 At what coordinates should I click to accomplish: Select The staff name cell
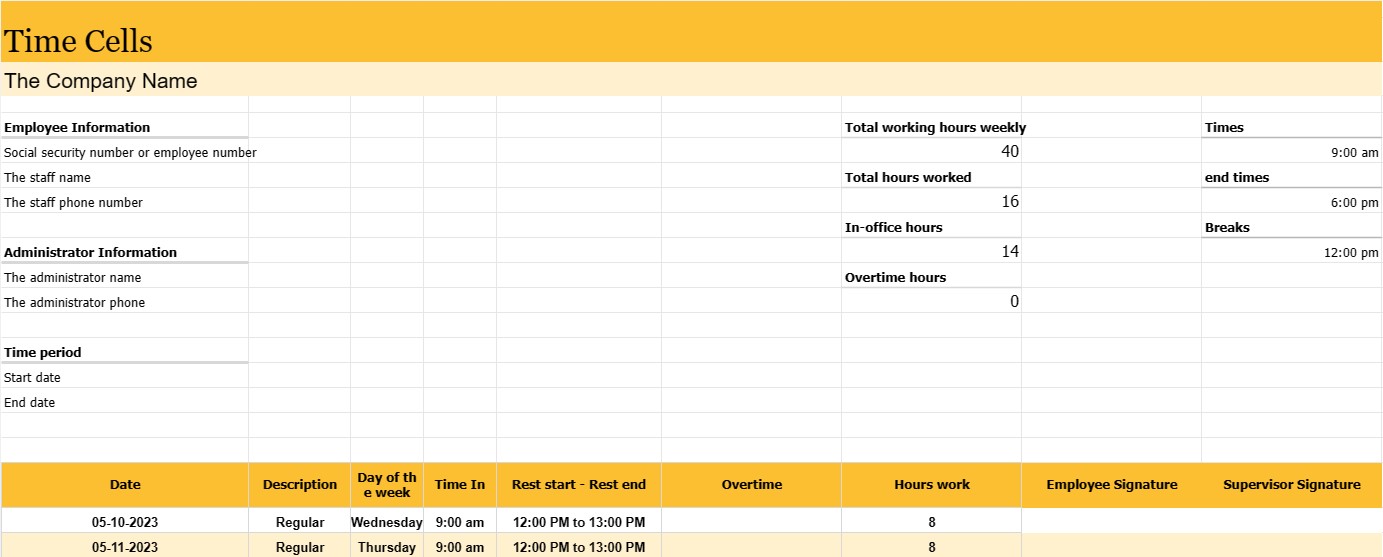[48, 177]
